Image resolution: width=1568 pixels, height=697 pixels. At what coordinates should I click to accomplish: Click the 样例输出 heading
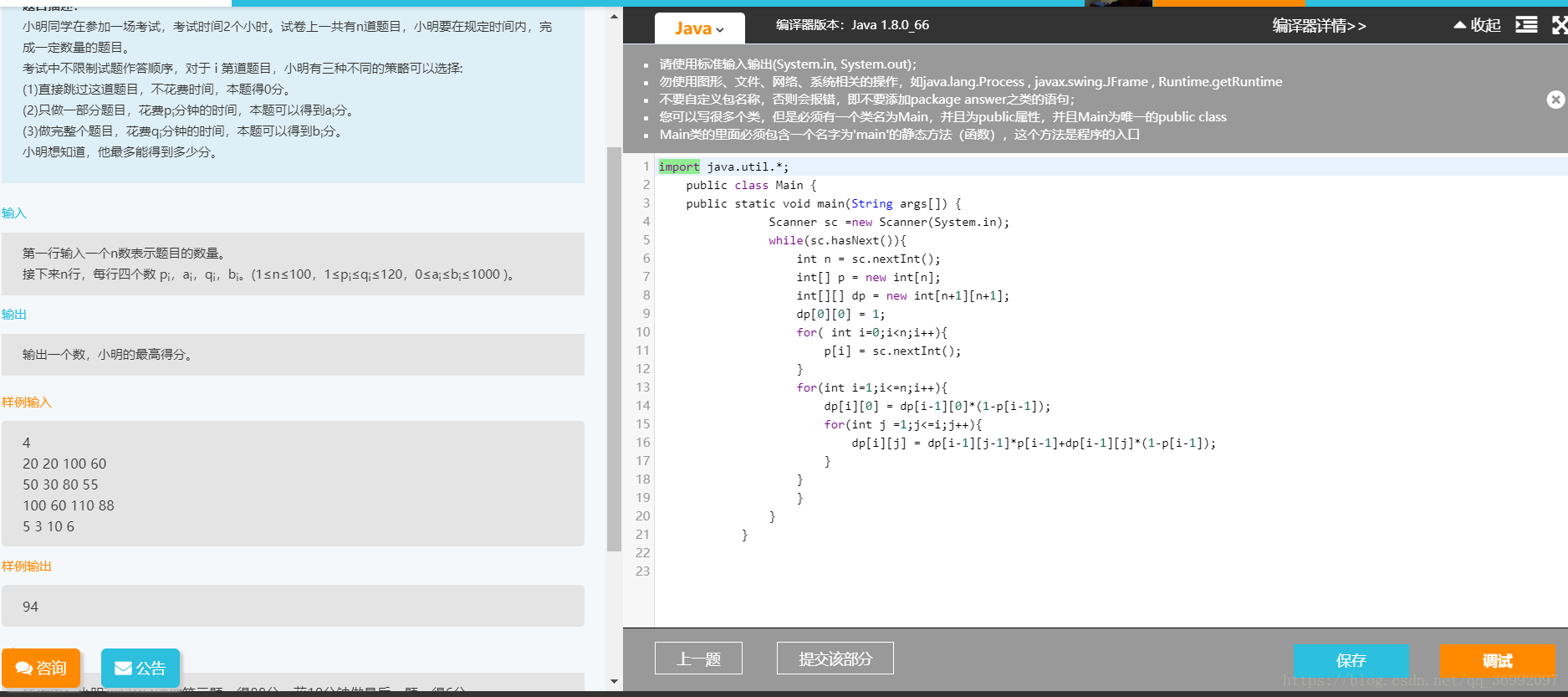[27, 566]
